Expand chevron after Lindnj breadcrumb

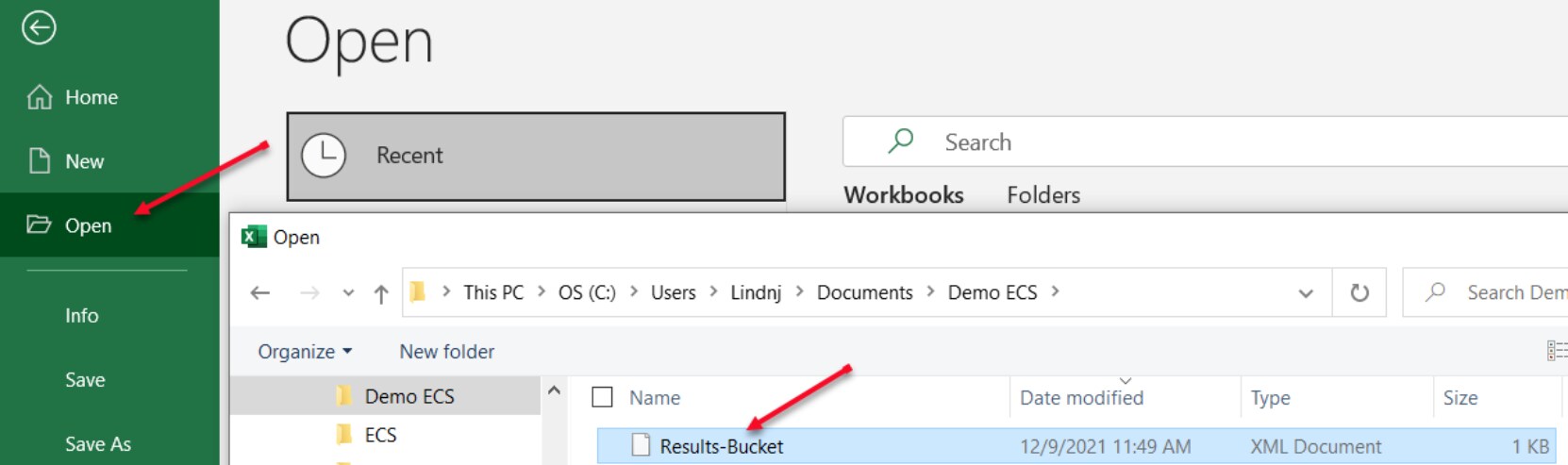tap(800, 291)
